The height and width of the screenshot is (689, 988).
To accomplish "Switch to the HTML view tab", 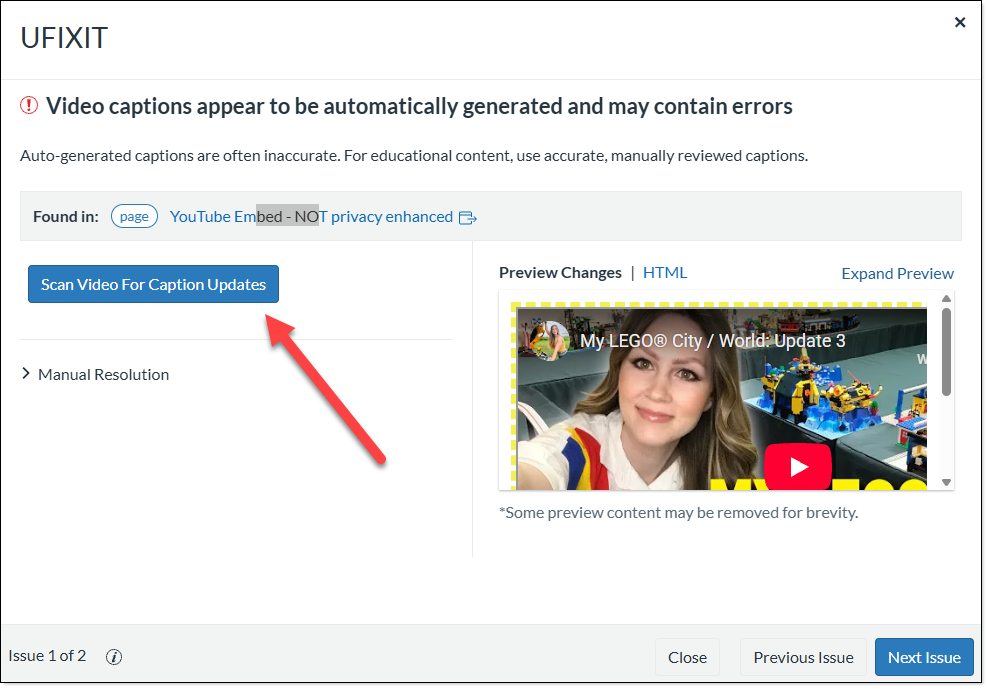I will tap(665, 272).
